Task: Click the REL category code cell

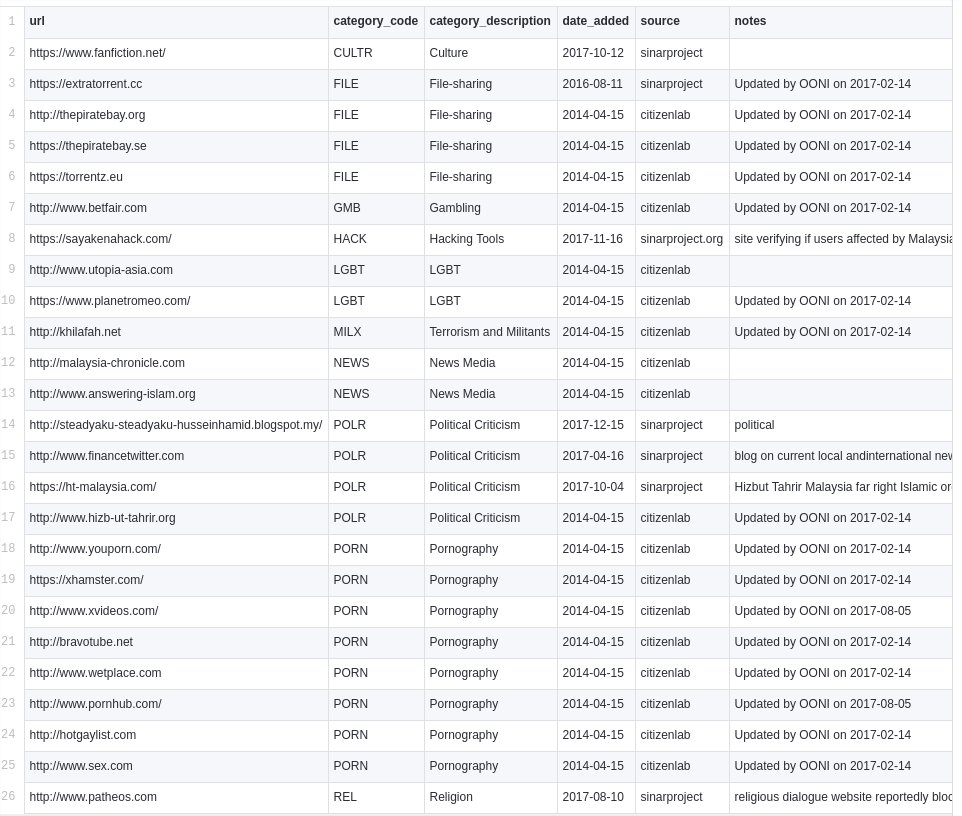Action: [x=376, y=798]
